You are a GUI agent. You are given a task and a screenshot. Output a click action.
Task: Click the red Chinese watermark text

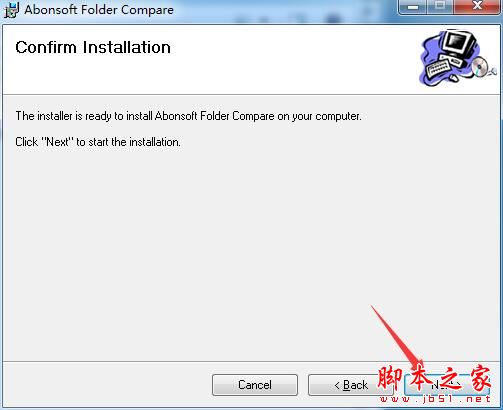click(x=435, y=378)
